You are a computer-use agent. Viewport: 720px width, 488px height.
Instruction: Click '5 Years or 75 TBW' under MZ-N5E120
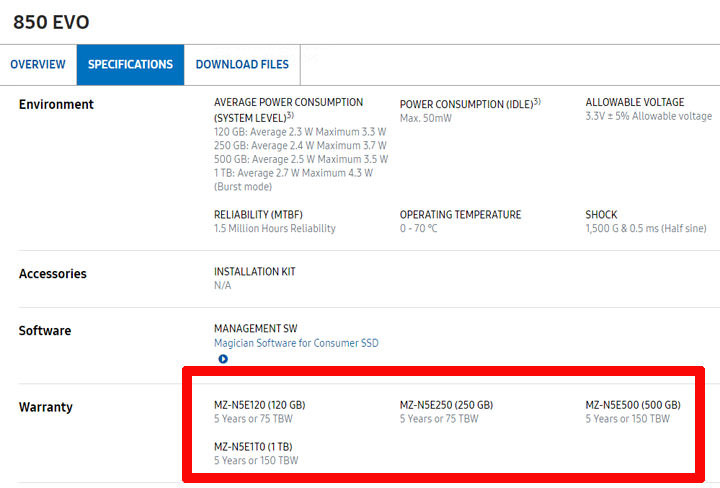[253, 419]
